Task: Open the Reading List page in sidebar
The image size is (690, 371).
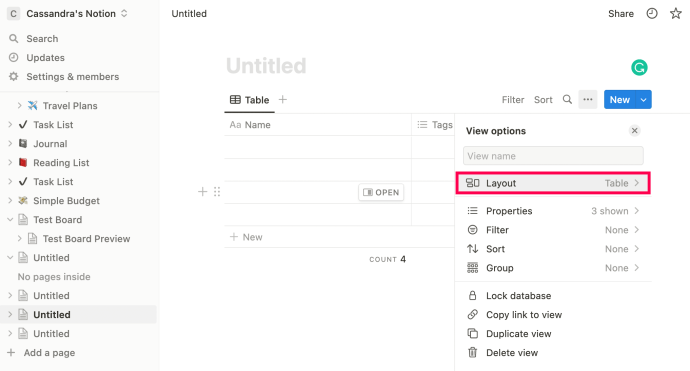Action: (61, 163)
